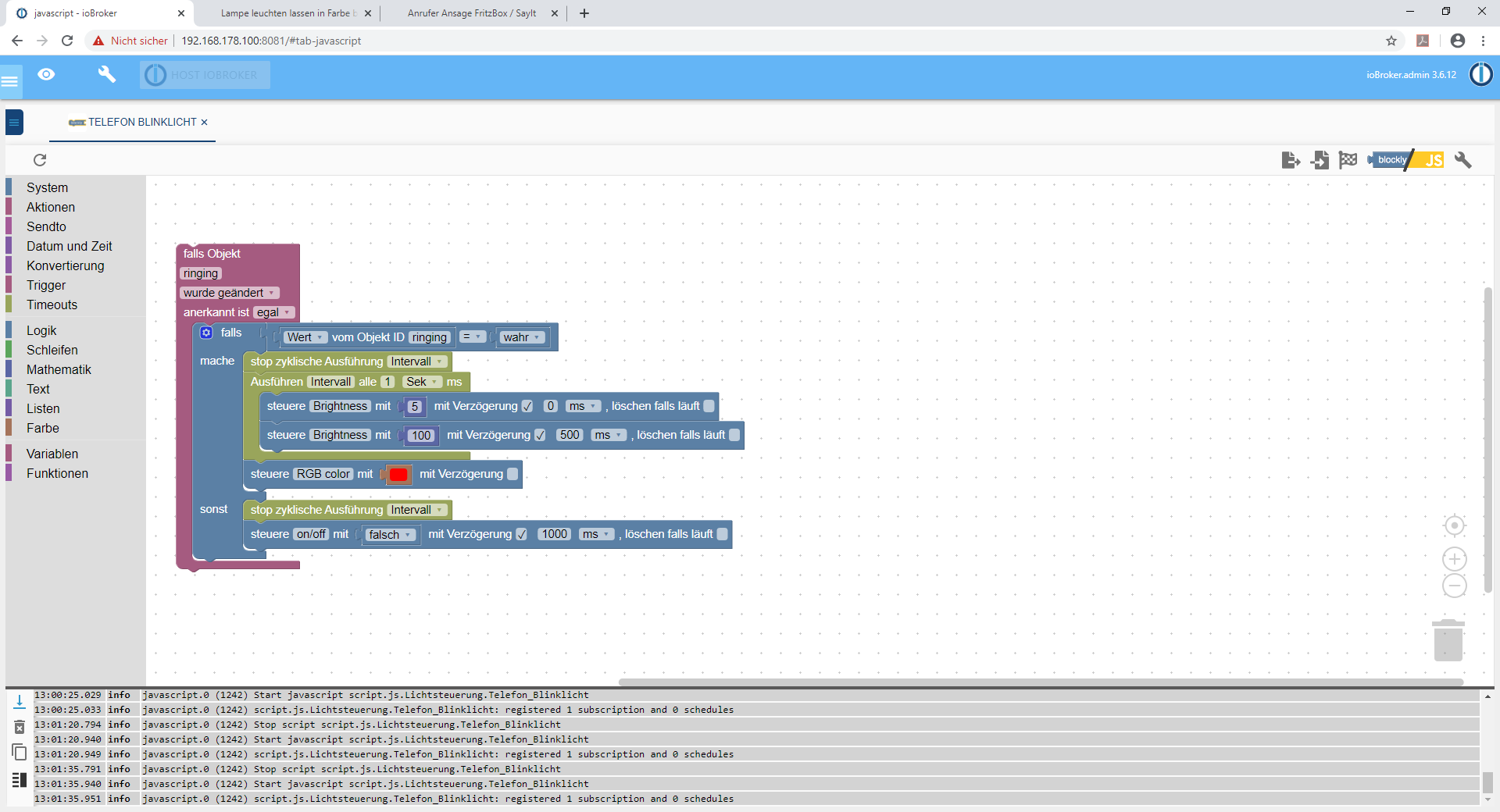Image resolution: width=1500 pixels, height=812 pixels.
Task: Open the Timeouts block category
Action: (x=52, y=304)
